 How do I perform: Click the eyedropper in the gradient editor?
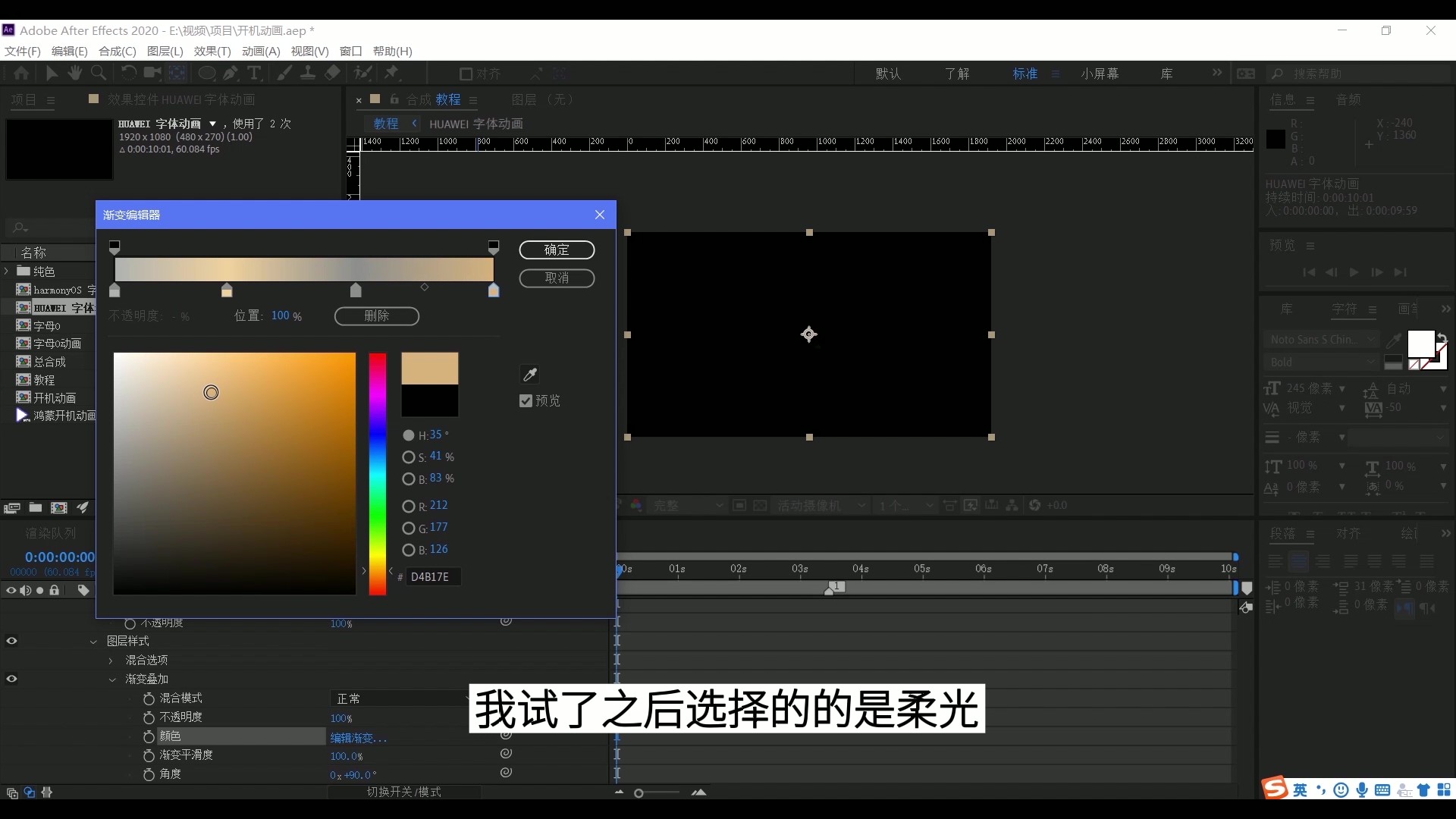(x=530, y=375)
